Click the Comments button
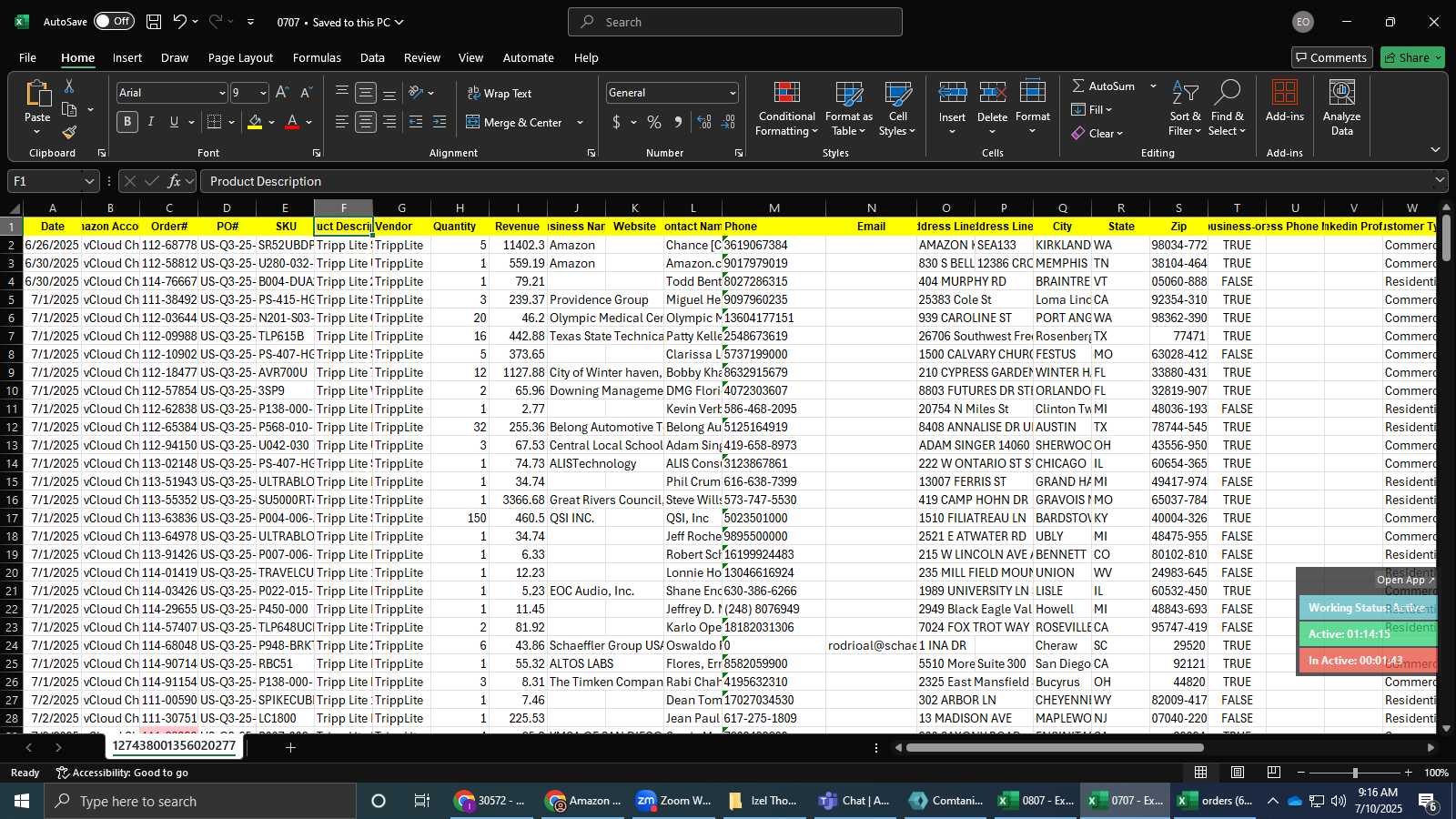1456x819 pixels. [1331, 57]
